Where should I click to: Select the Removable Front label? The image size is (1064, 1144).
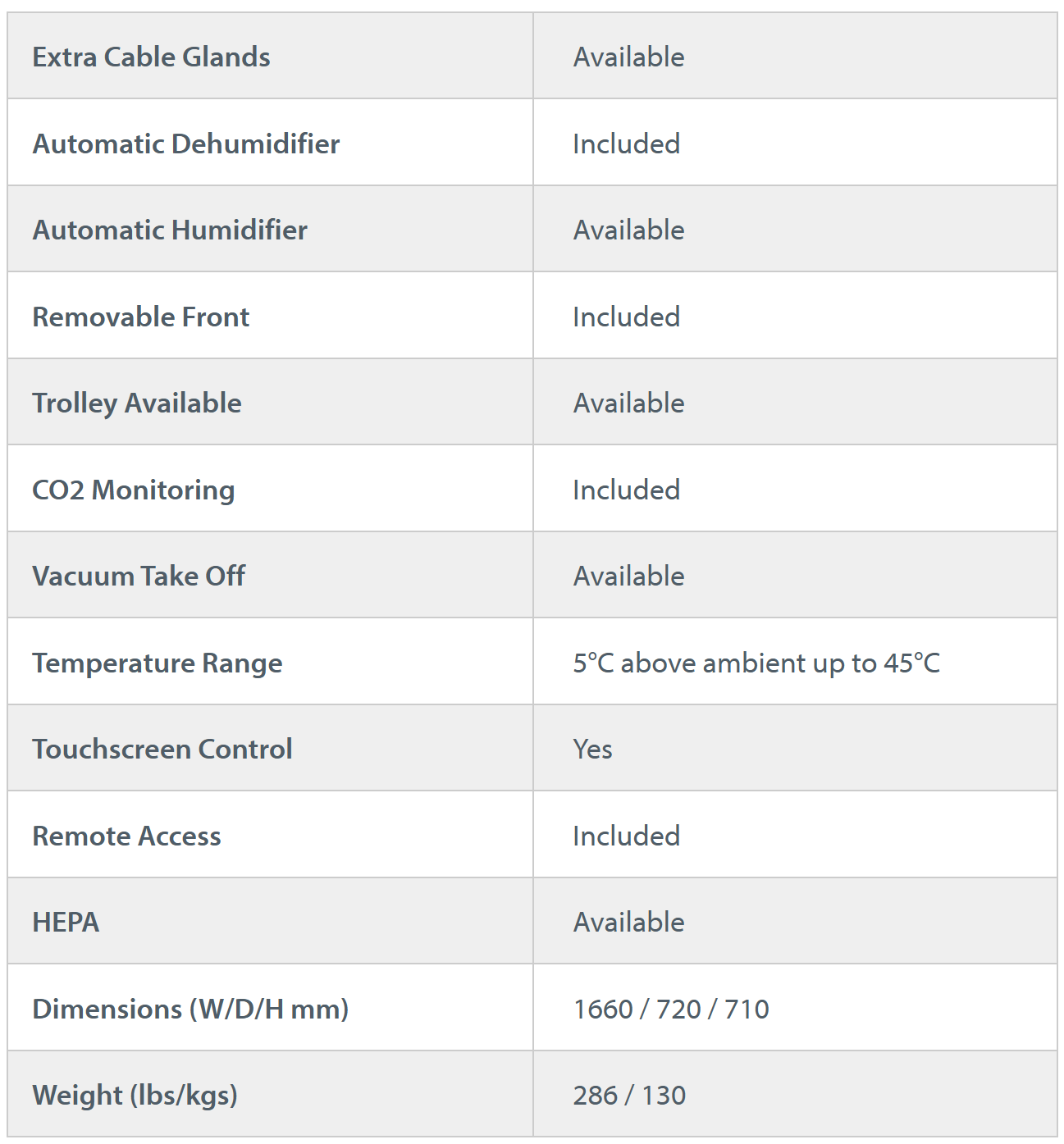(141, 317)
